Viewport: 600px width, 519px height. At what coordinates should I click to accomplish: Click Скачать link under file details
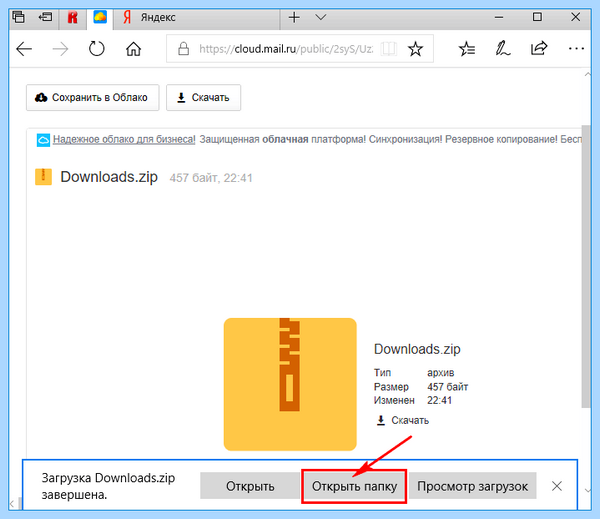(403, 420)
